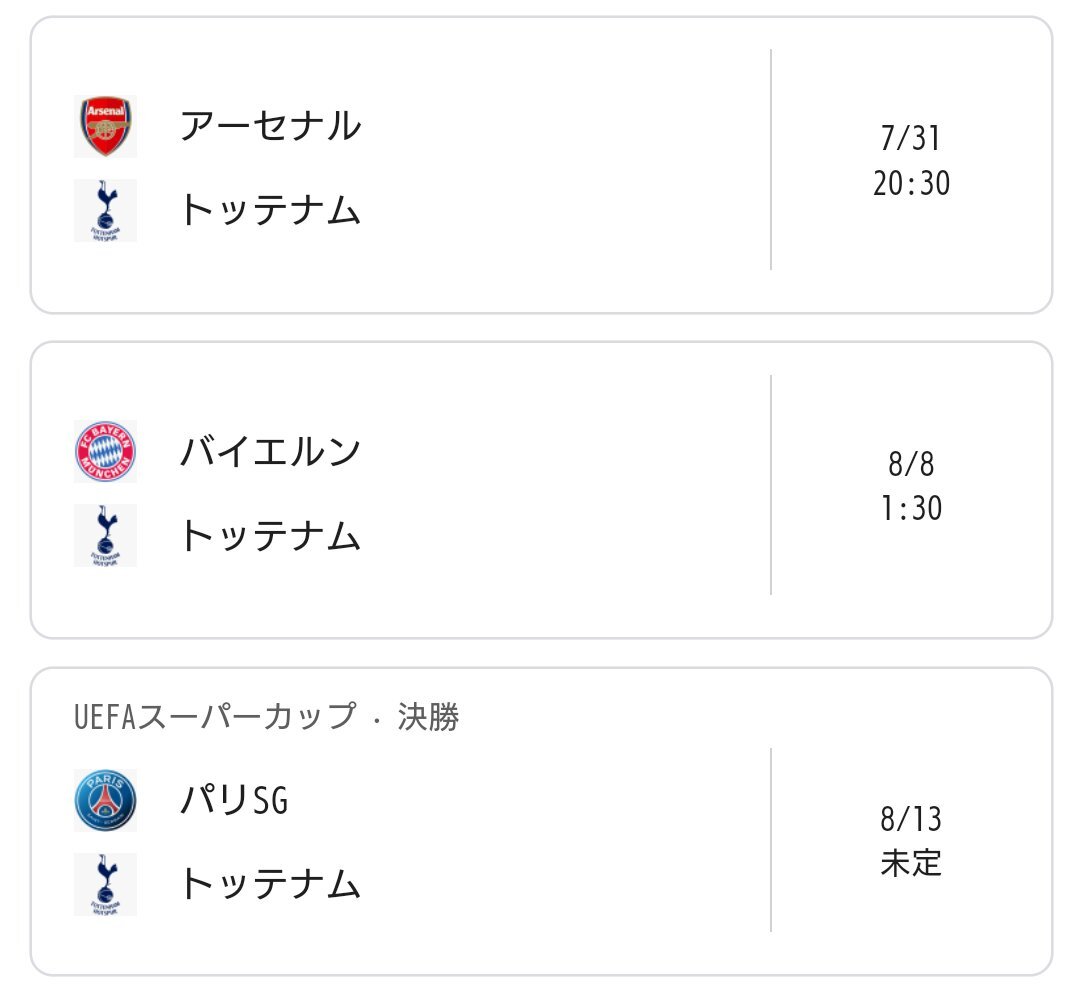The height and width of the screenshot is (996, 1080).
Task: Click the Tottenham crest in the Super Cup match
Action: tap(105, 884)
